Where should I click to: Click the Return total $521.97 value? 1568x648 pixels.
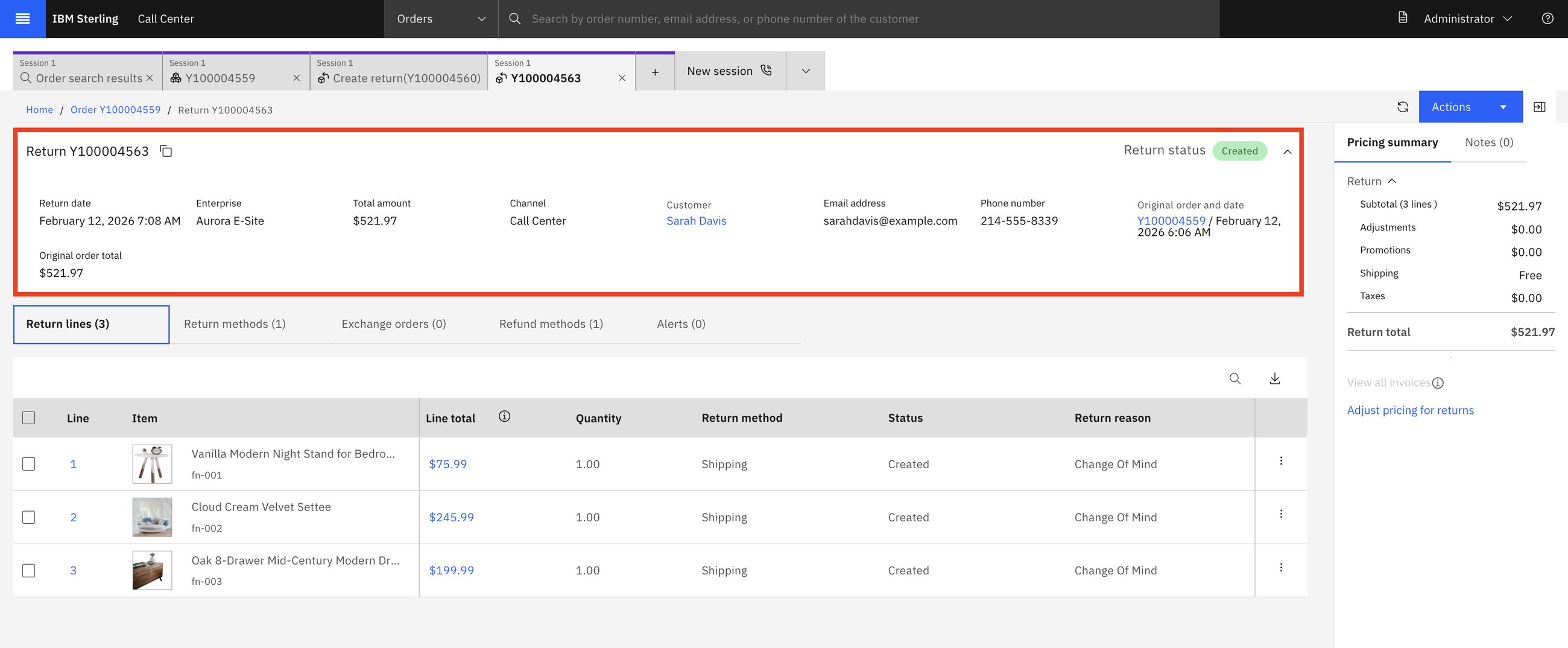pos(1532,332)
